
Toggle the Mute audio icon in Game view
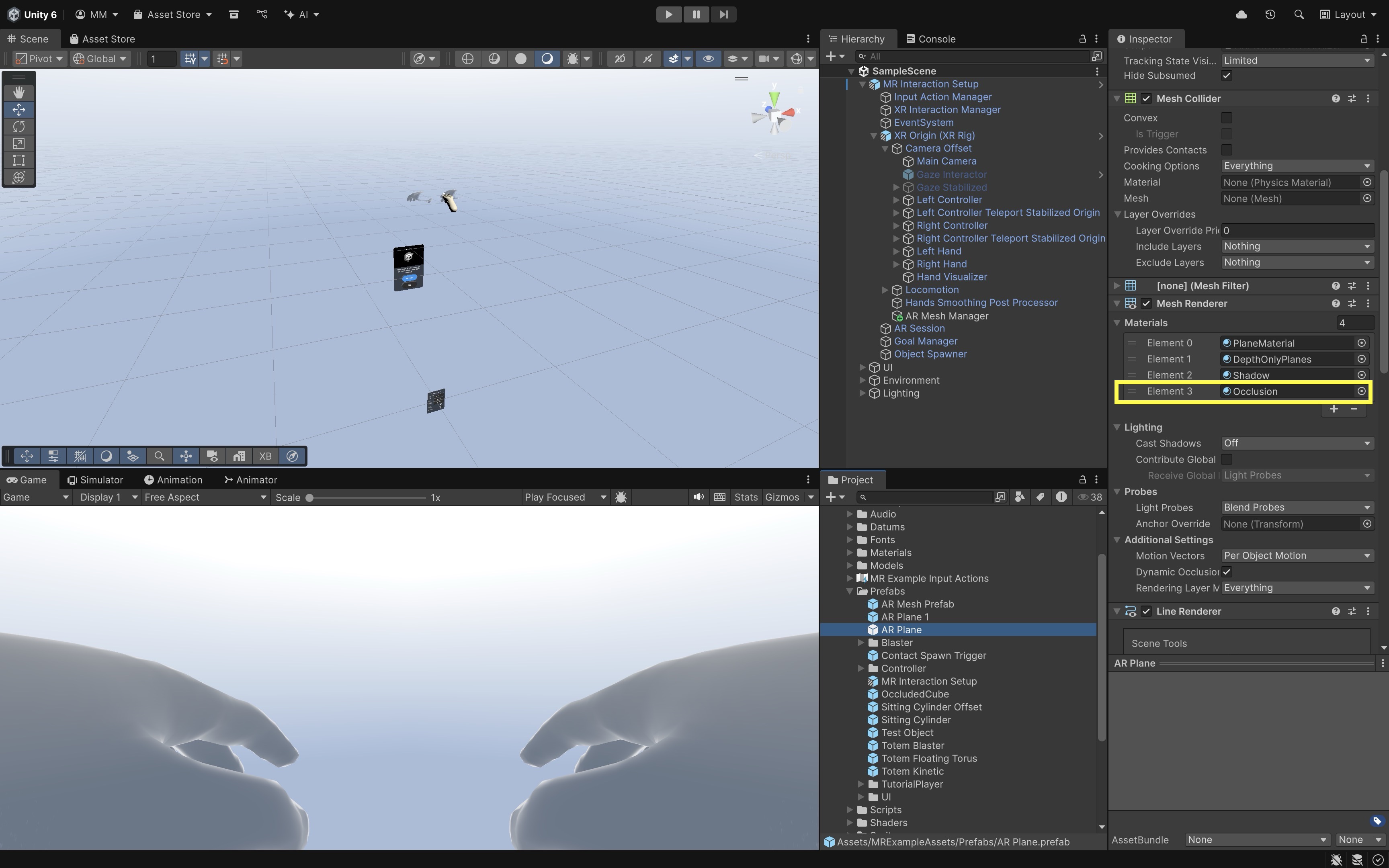tap(698, 497)
